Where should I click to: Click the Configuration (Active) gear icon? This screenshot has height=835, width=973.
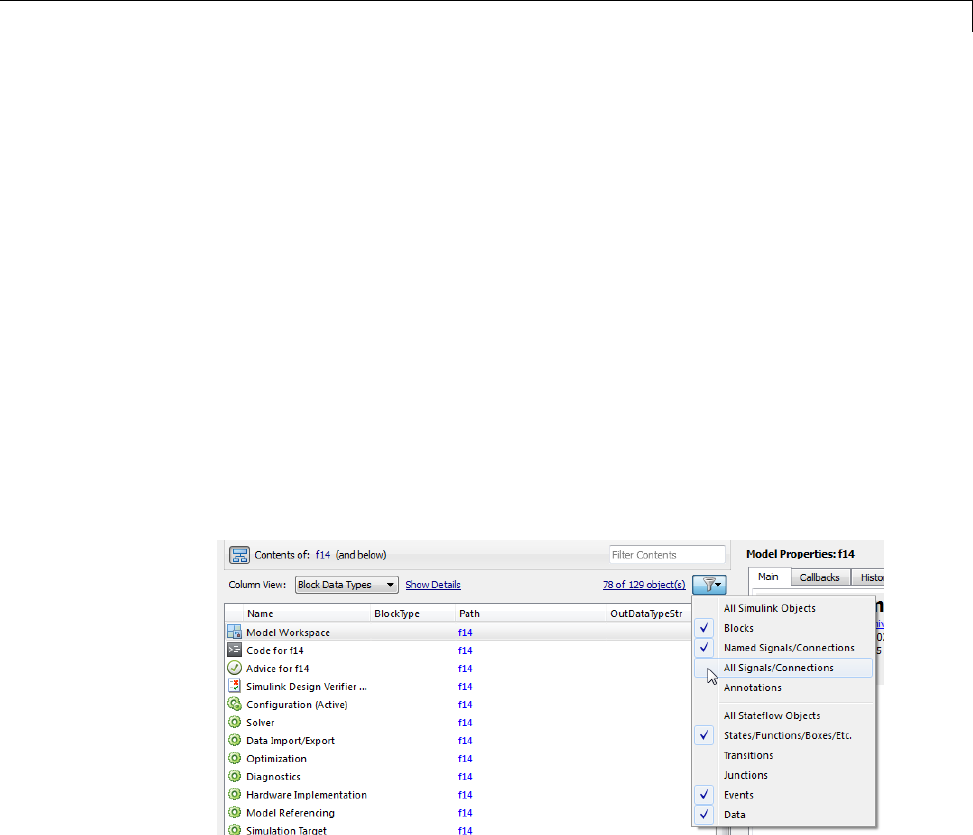click(234, 704)
